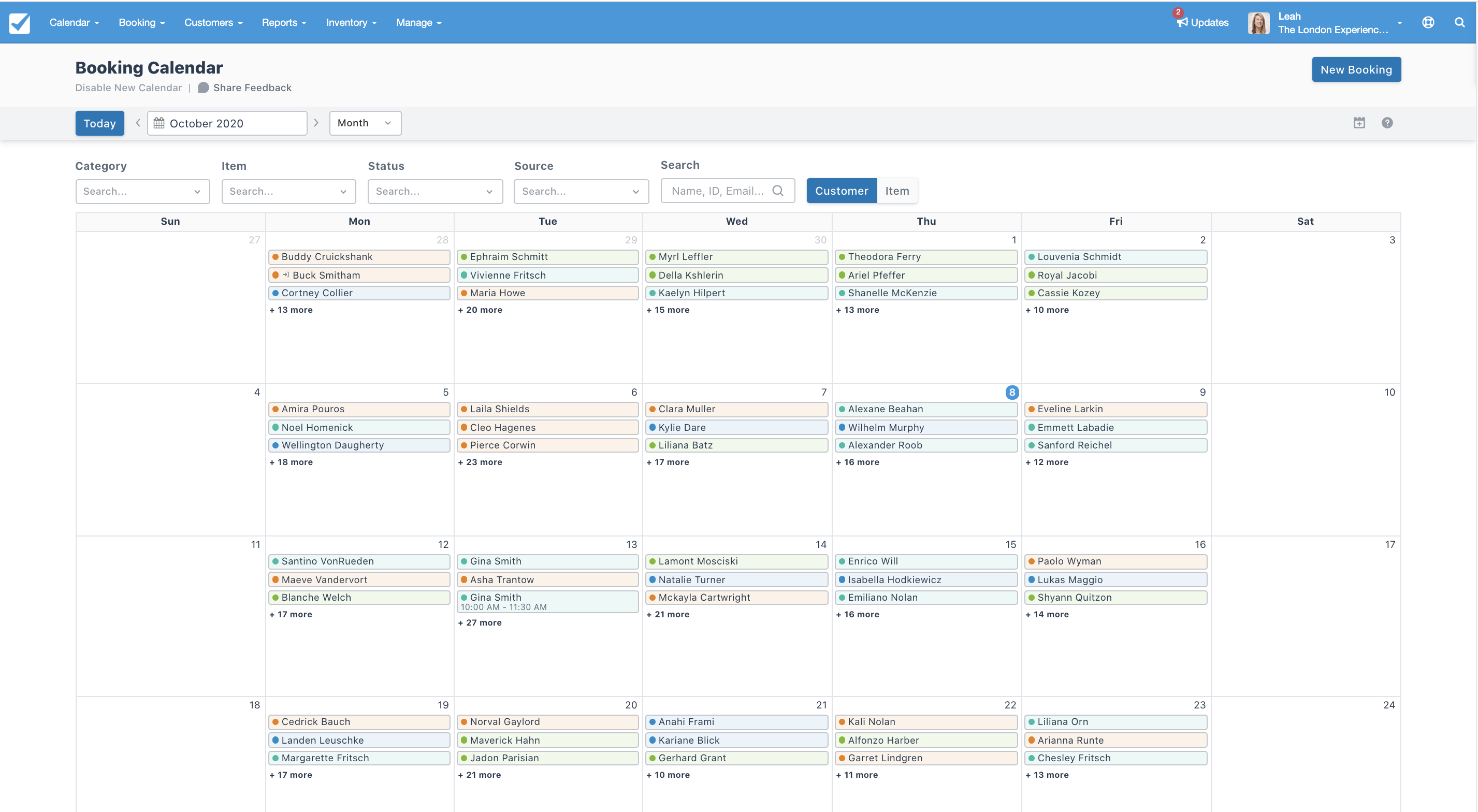This screenshot has width=1478, height=812.
Task: Open the Reports menu
Action: tap(284, 22)
